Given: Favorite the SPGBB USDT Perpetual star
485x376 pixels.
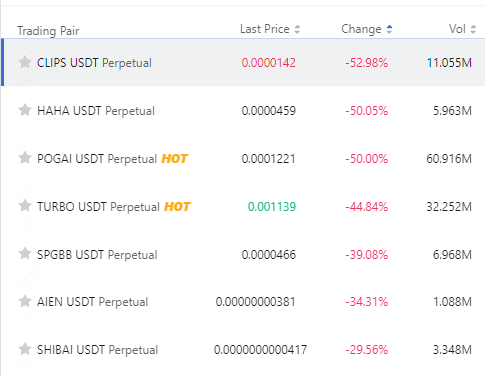Looking at the screenshot, I should (25, 254).
